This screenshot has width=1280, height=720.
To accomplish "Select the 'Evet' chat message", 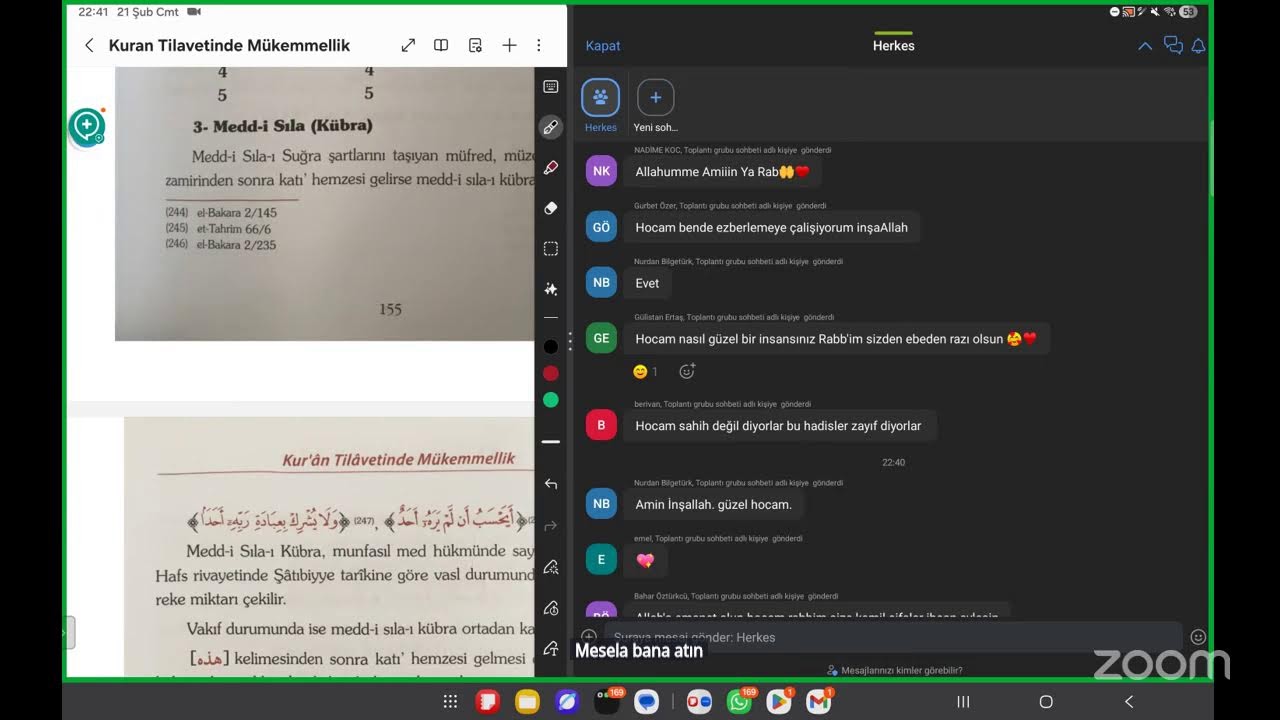I will pyautogui.click(x=648, y=283).
